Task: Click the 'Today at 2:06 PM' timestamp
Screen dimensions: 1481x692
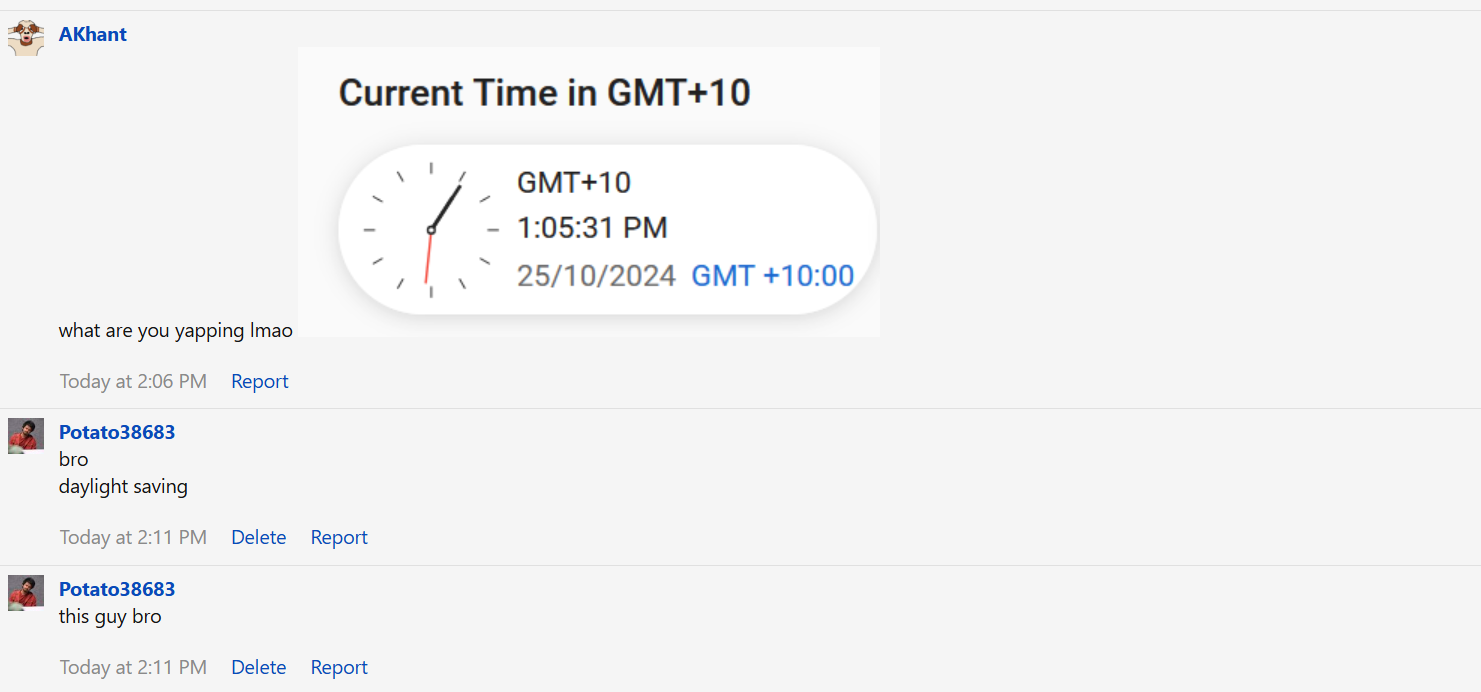Action: point(133,381)
